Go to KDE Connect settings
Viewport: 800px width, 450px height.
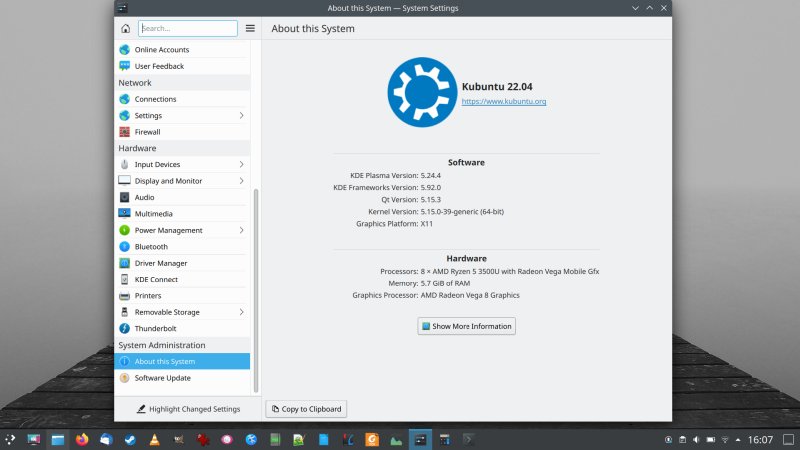click(156, 280)
